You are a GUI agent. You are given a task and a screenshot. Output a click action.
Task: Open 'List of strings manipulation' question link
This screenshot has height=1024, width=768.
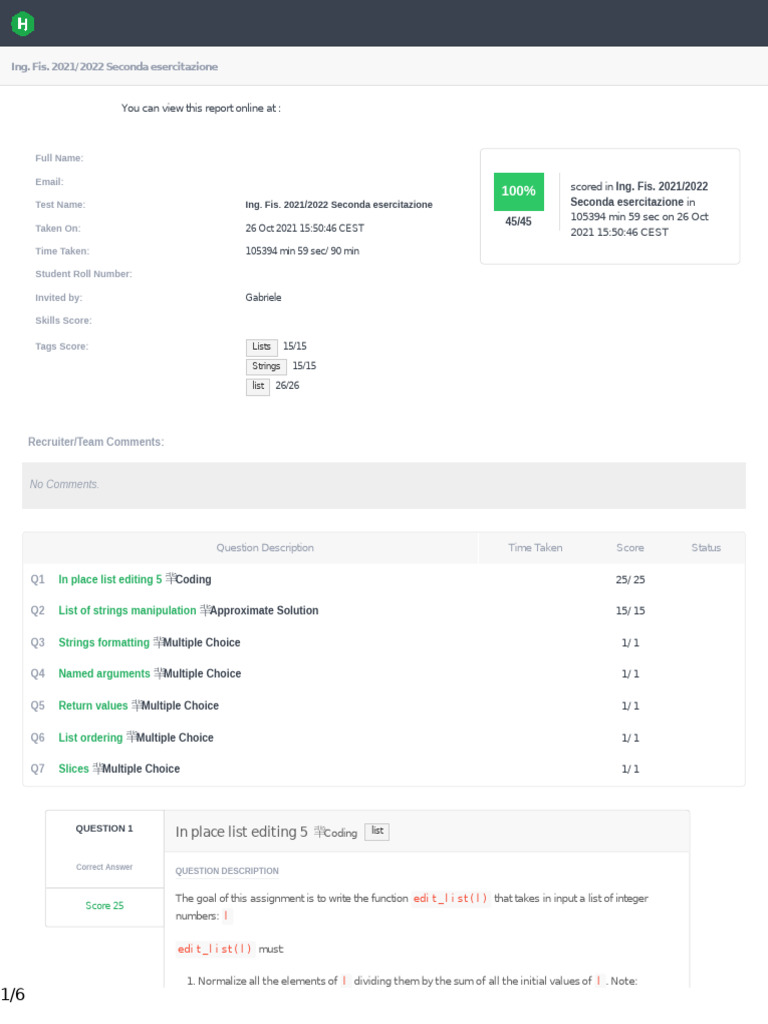click(x=127, y=610)
